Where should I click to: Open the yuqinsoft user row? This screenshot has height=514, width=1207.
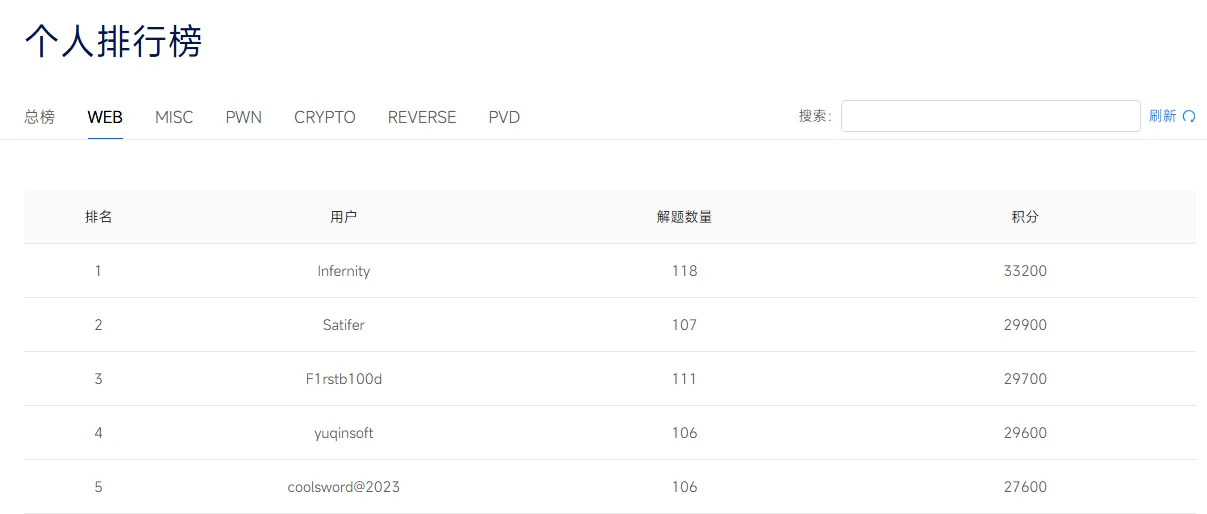[344, 433]
